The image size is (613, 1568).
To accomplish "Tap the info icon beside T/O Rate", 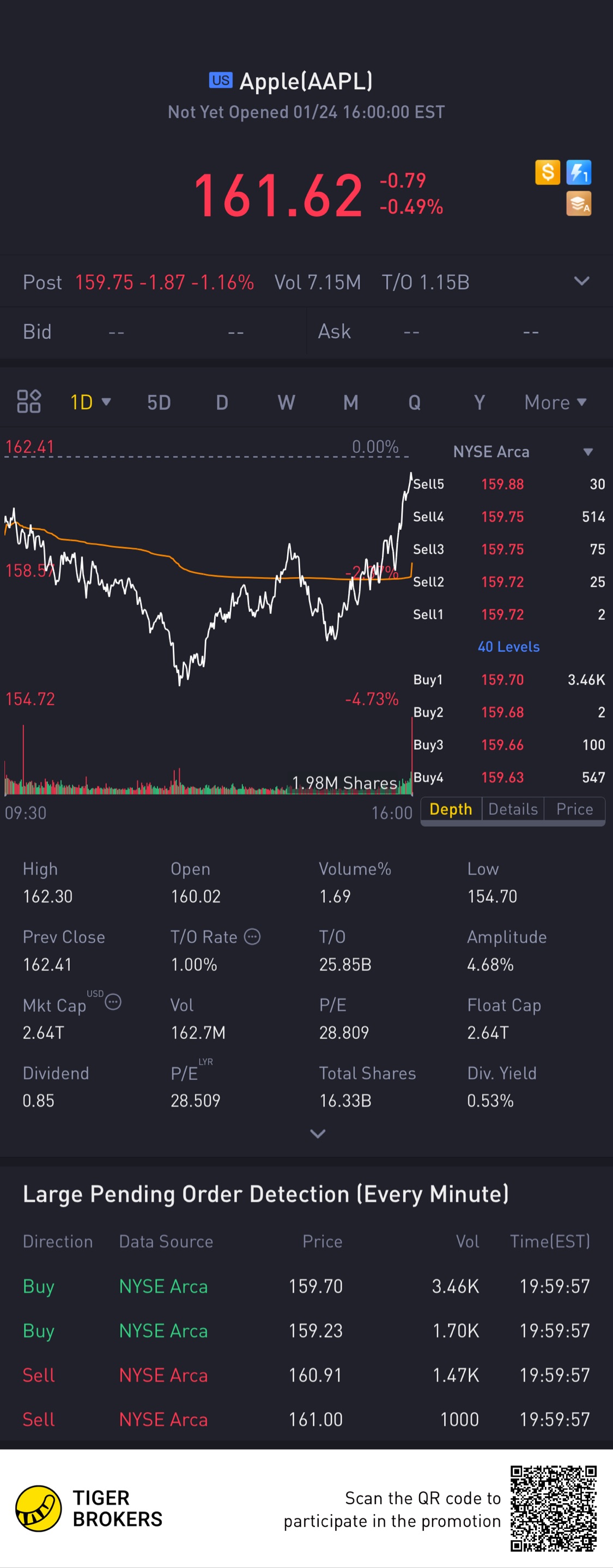I will [x=252, y=936].
